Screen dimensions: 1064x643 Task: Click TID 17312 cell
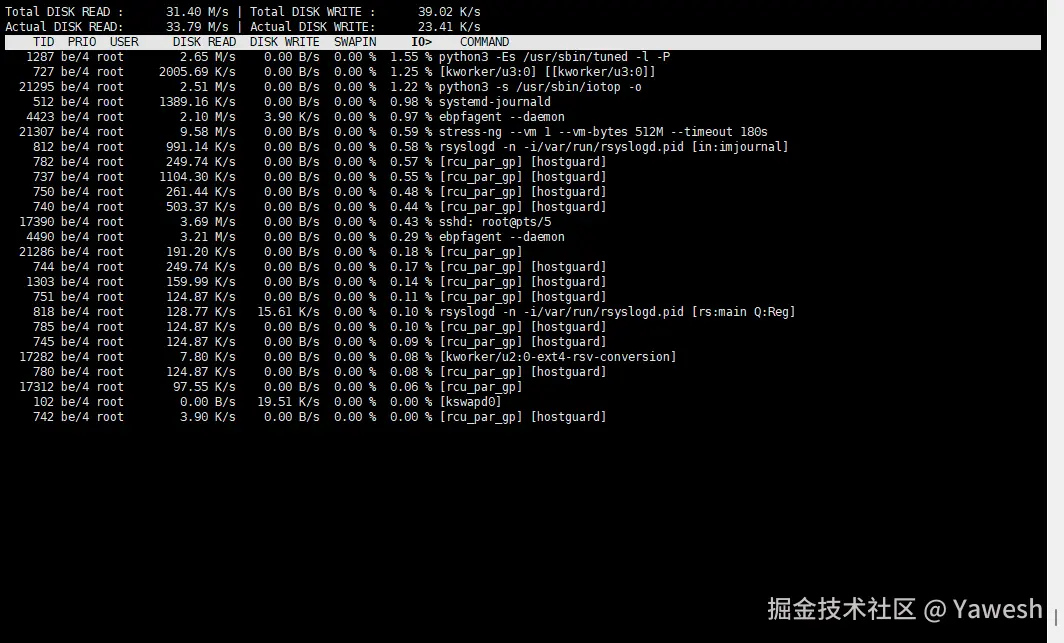(37, 387)
